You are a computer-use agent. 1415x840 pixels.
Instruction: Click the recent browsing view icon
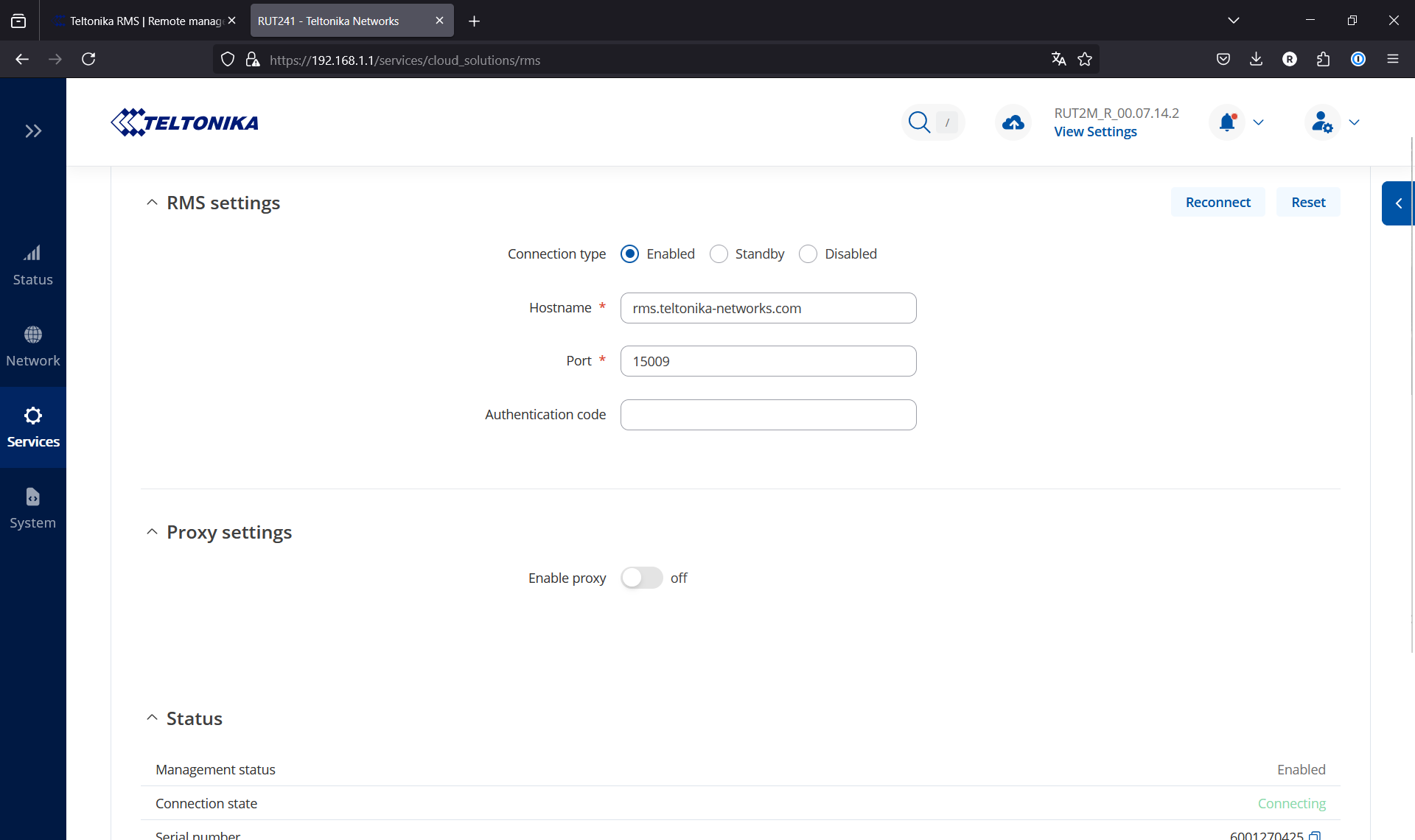(x=18, y=21)
